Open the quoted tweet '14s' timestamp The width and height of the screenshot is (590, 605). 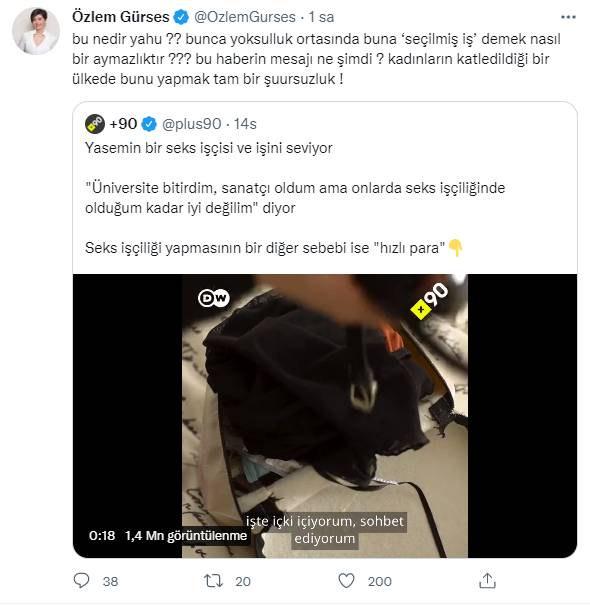tap(245, 124)
